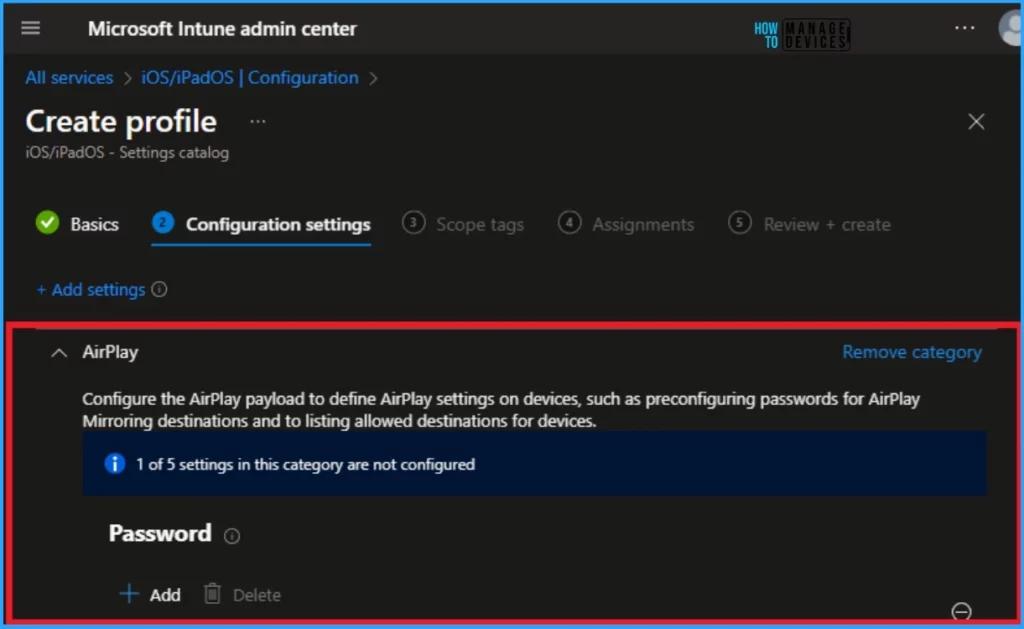Click the + Add settings link
Image resolution: width=1024 pixels, height=629 pixels.
pos(91,289)
